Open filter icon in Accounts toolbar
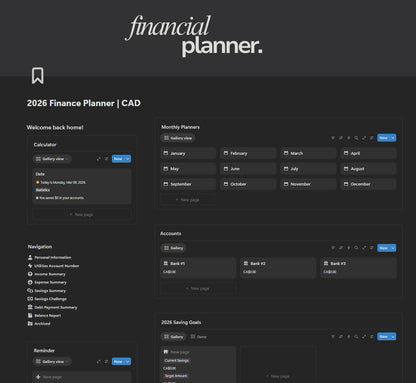 pos(333,248)
